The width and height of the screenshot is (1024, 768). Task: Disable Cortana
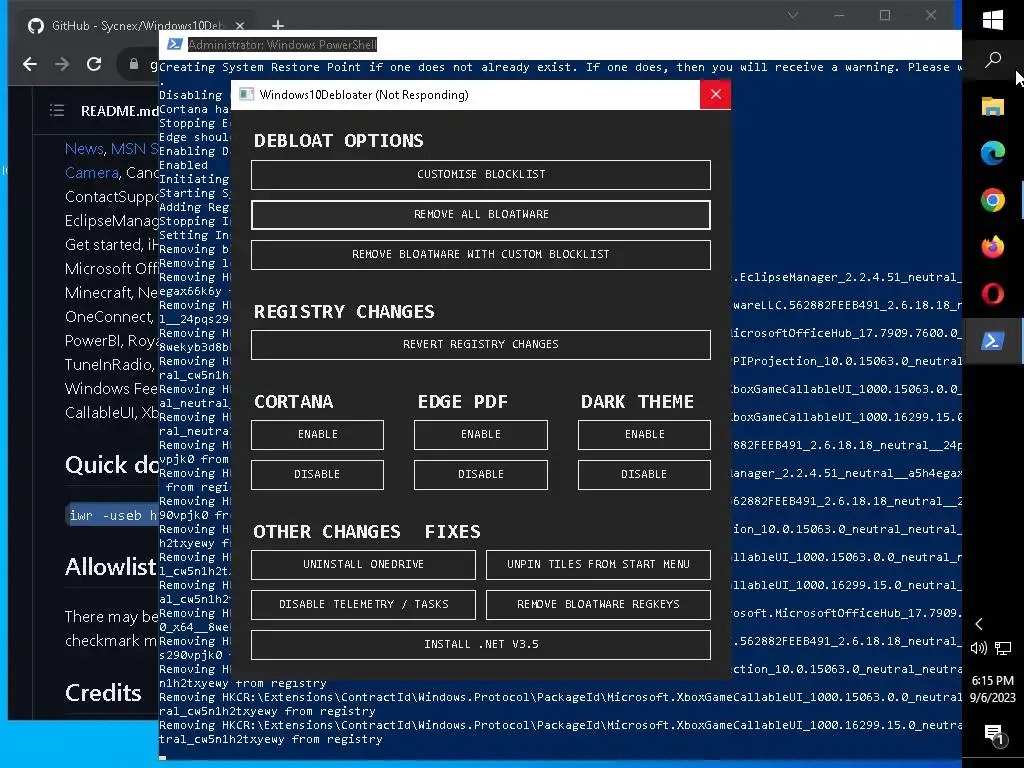(317, 474)
